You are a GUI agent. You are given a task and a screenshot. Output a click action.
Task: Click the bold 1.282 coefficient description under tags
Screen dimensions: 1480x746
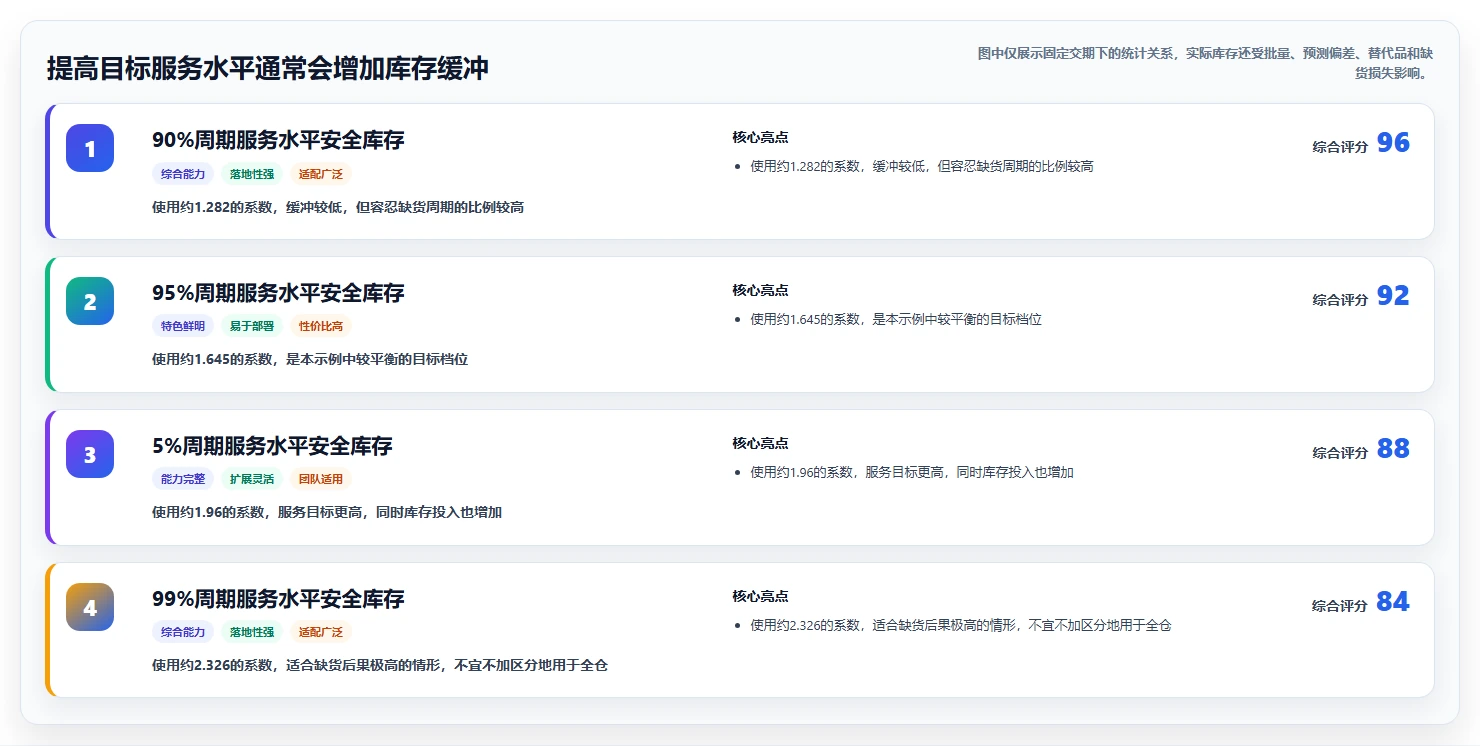338,207
